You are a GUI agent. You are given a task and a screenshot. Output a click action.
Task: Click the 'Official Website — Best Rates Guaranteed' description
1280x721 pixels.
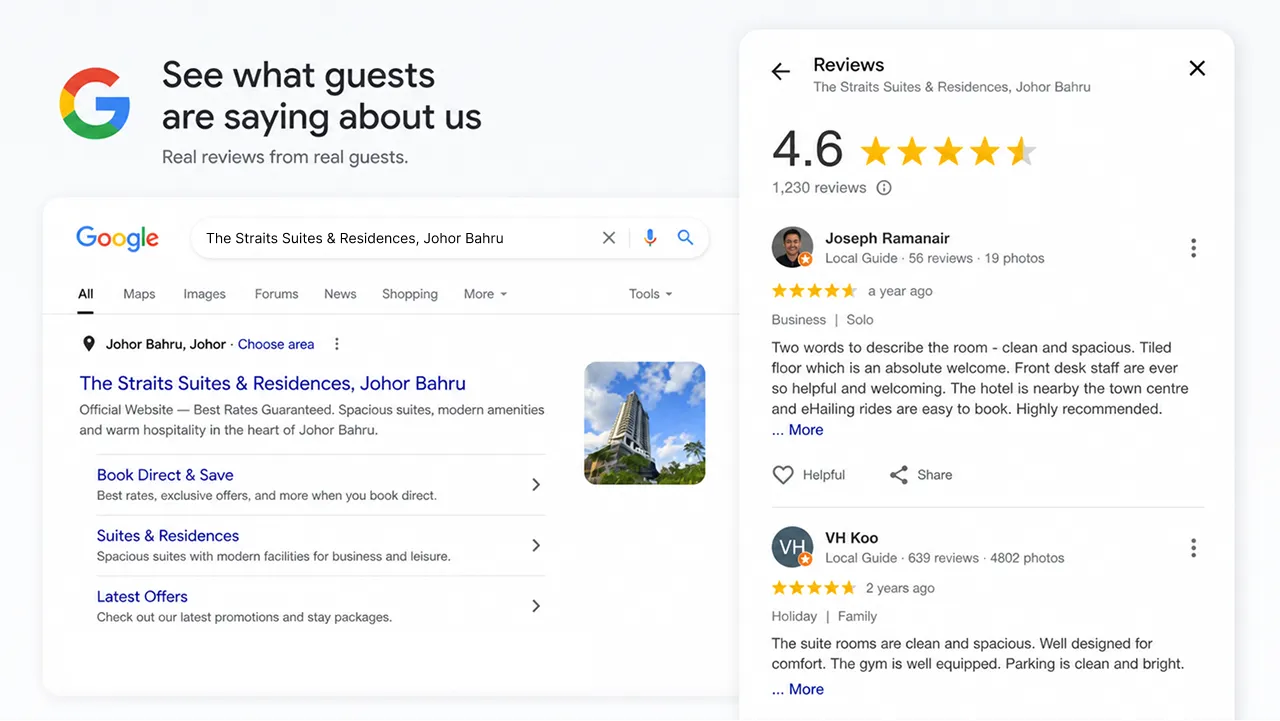pos(312,420)
